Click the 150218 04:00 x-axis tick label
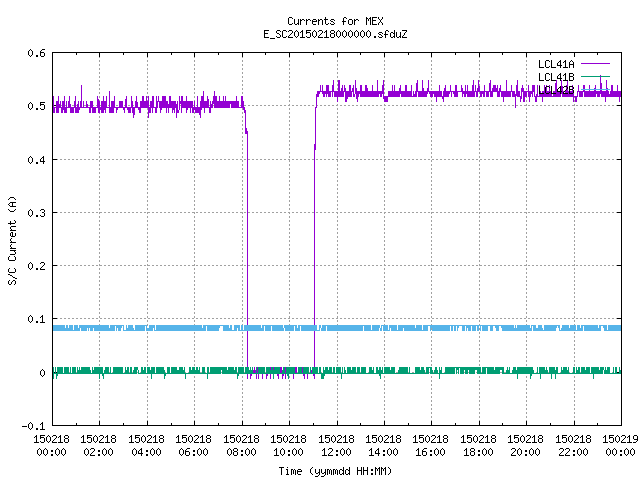Screen dimensions: 640x480 pyautogui.click(x=146, y=445)
